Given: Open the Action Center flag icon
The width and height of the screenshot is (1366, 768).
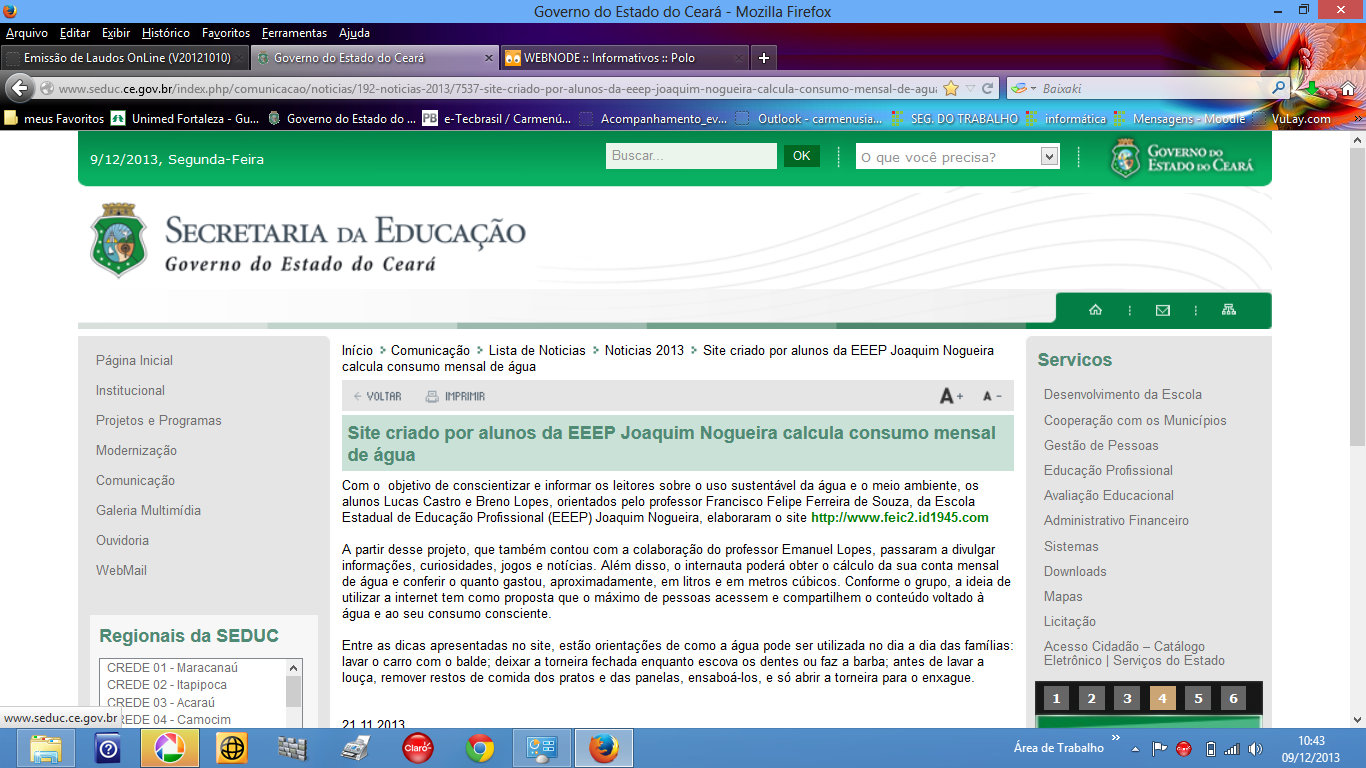Looking at the screenshot, I should pos(1160,748).
